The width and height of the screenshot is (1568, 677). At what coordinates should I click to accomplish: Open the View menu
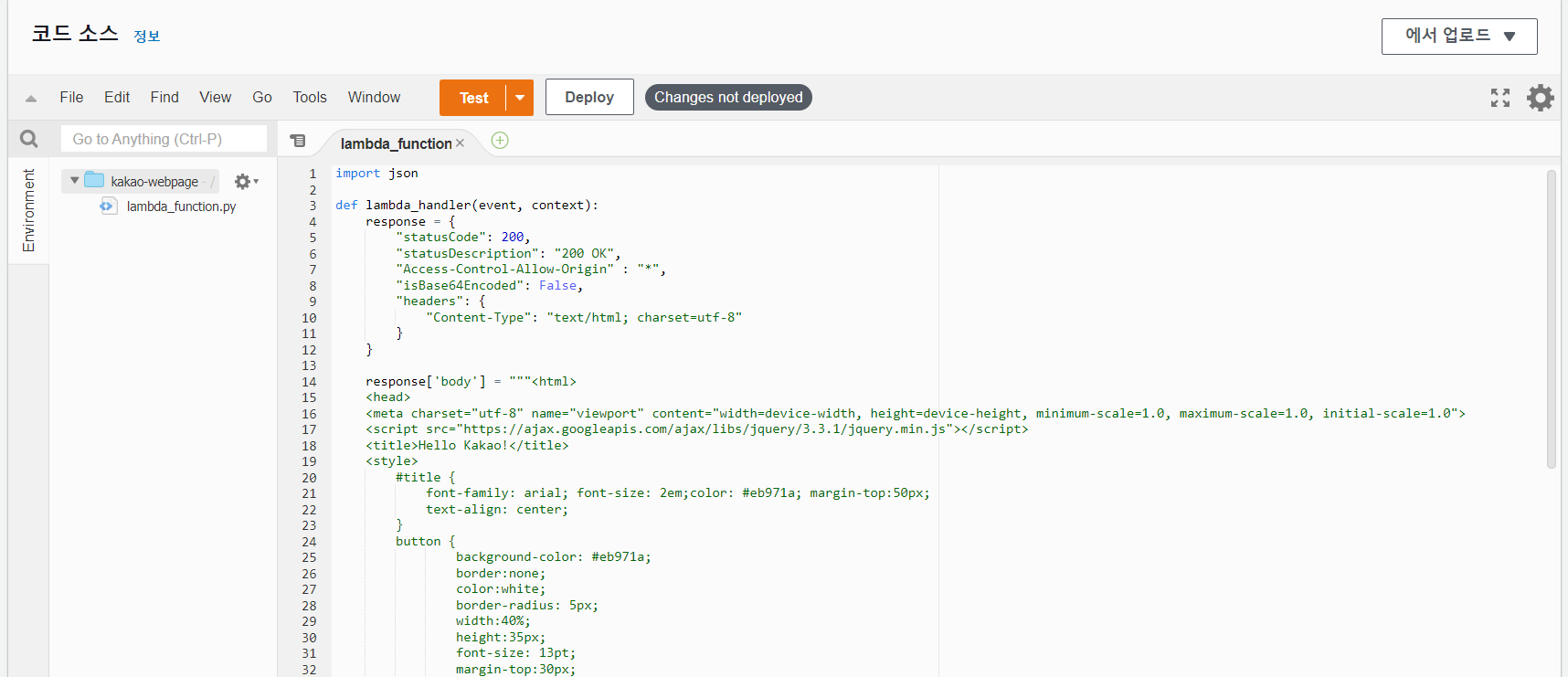tap(216, 98)
